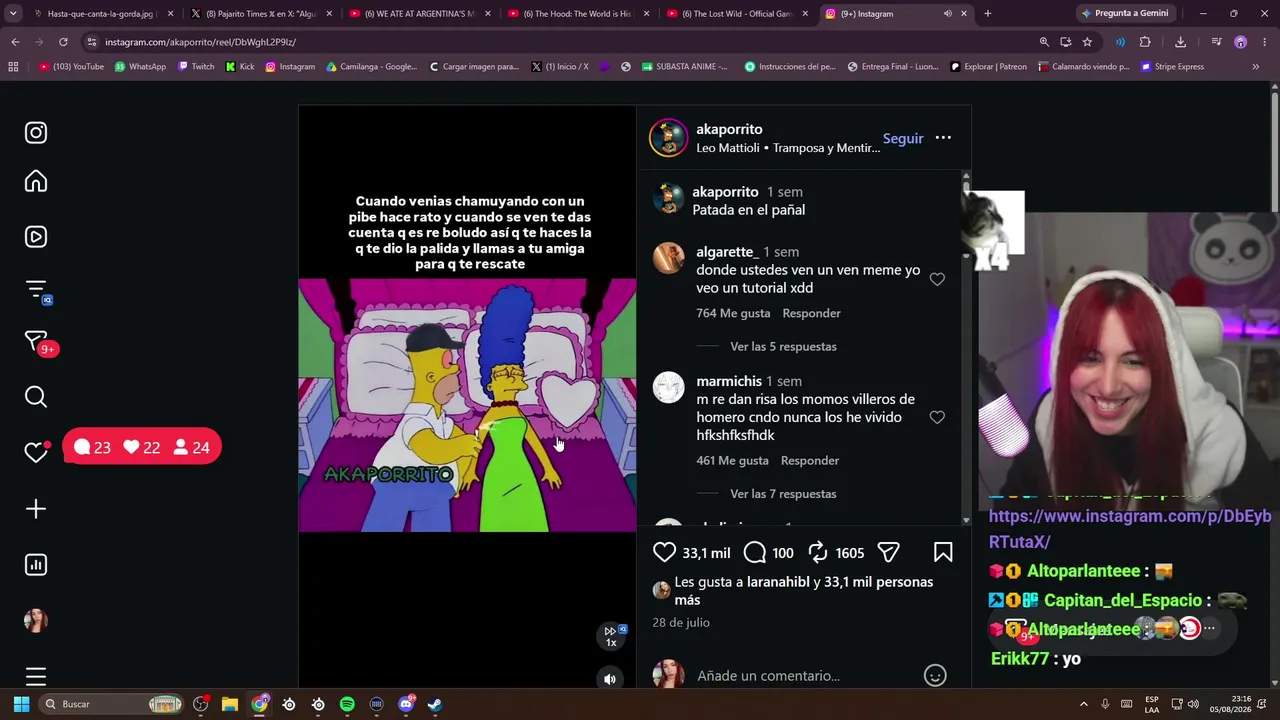Open the three-dot post options menu
This screenshot has width=1280, height=720.
point(943,138)
